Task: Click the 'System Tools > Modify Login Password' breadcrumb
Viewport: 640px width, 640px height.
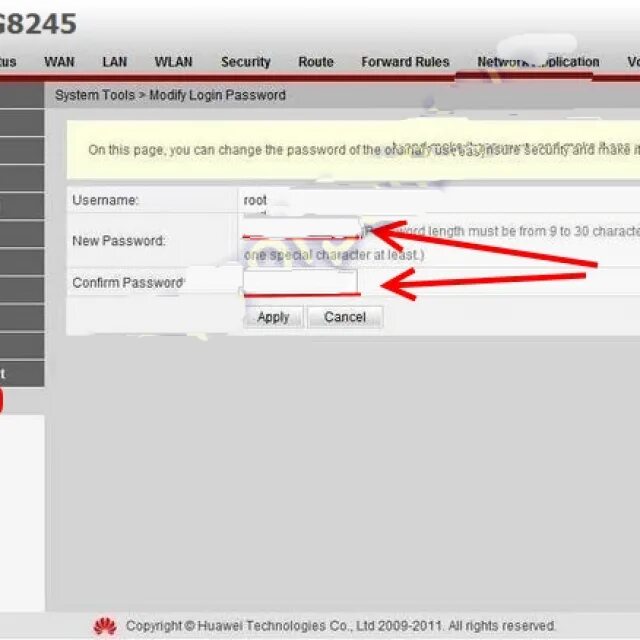Action: tap(170, 95)
